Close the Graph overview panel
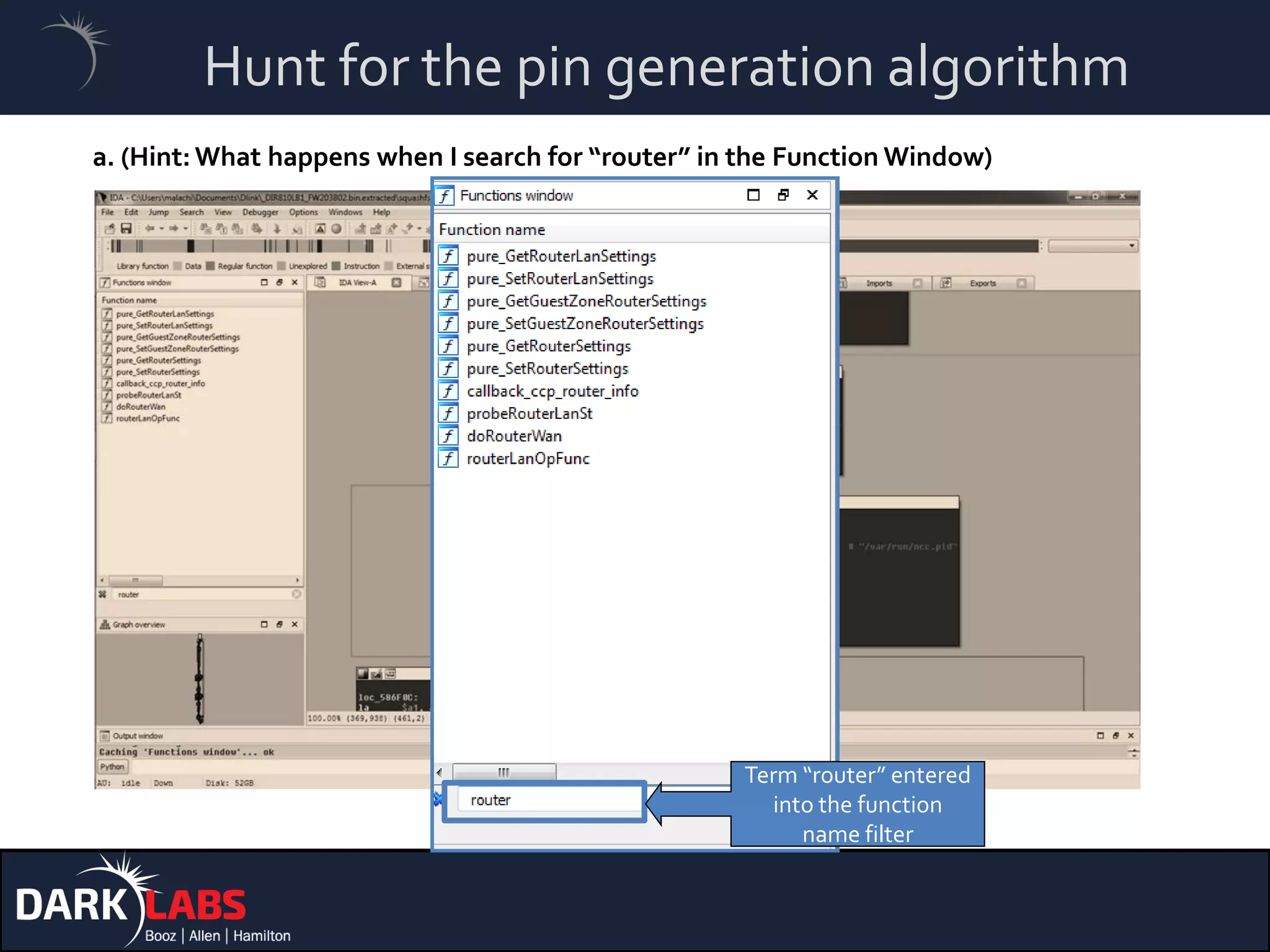 point(295,624)
